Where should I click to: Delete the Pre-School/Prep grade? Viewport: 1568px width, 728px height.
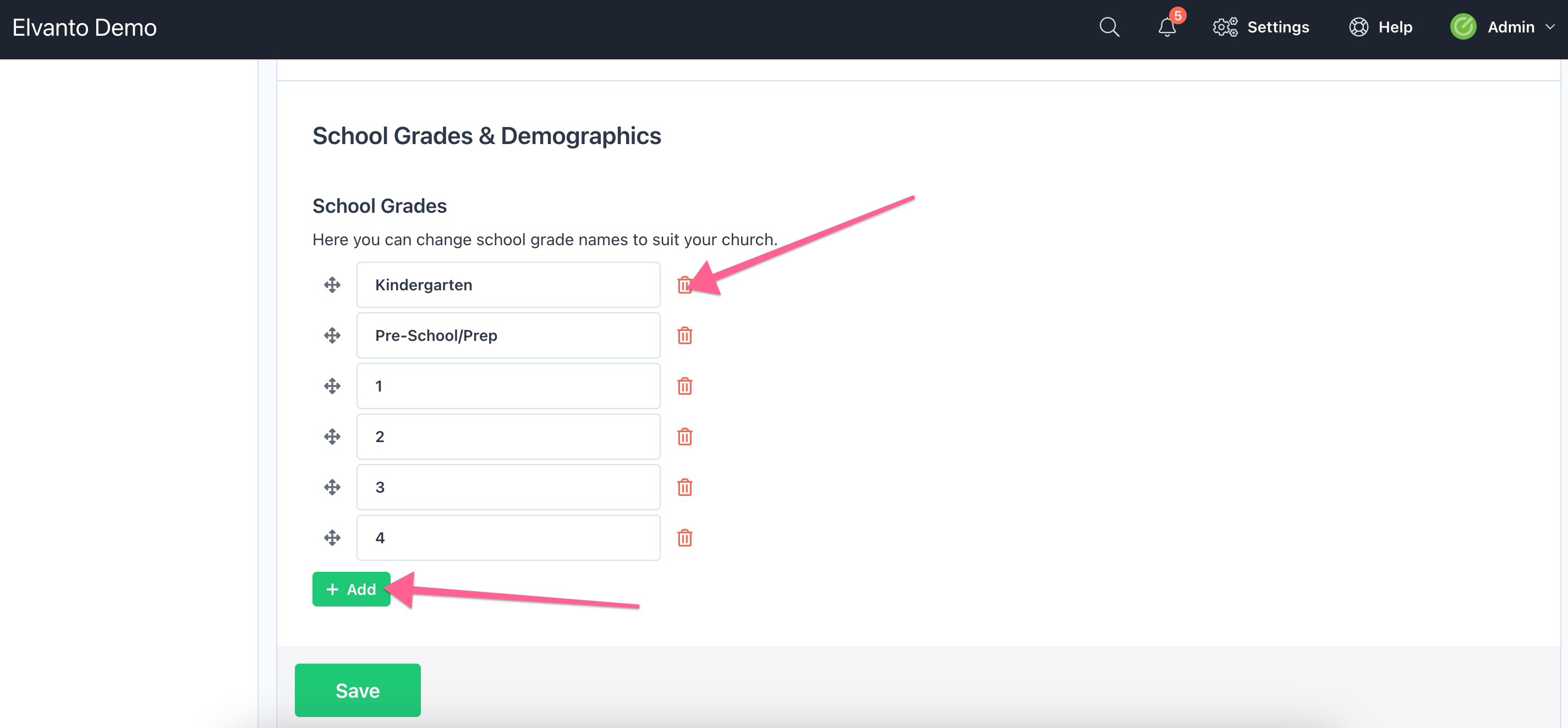pos(685,335)
